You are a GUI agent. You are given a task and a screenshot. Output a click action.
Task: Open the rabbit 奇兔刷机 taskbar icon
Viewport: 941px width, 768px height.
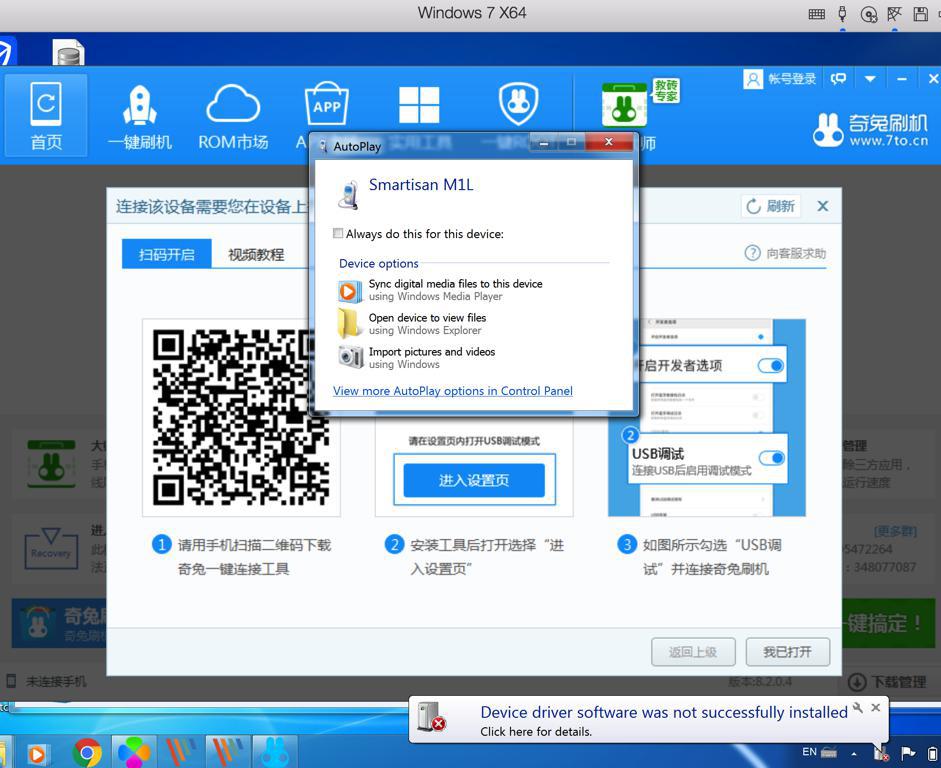[275, 752]
